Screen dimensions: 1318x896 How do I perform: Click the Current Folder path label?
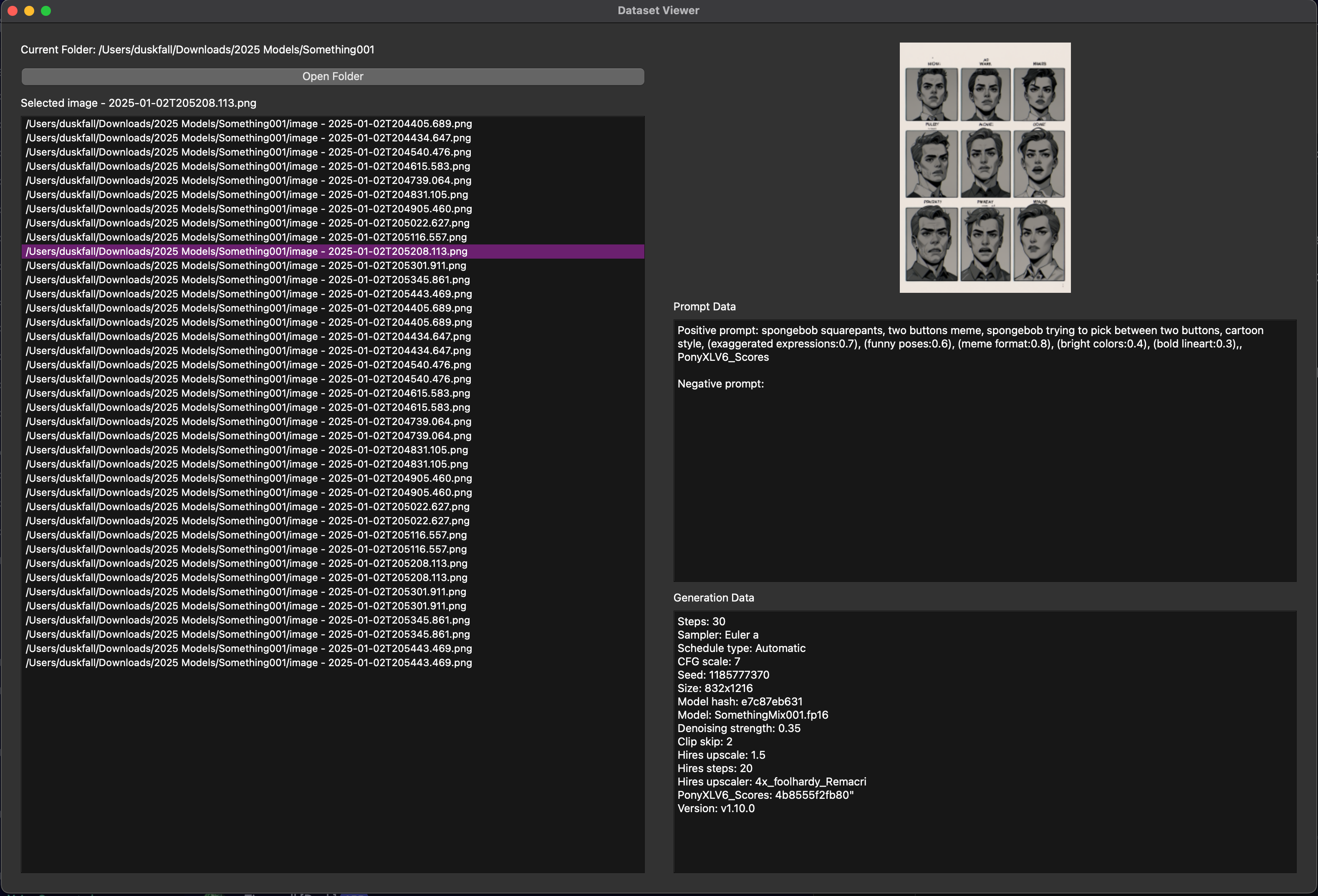point(197,50)
